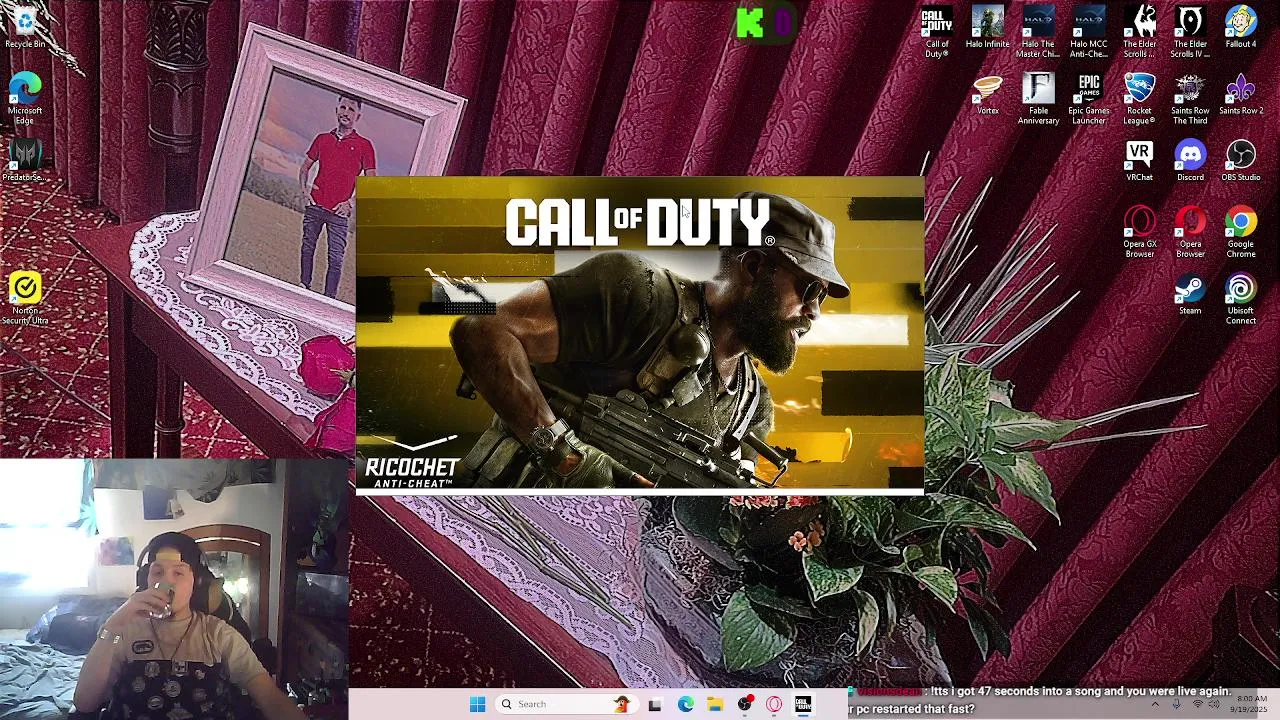
Task: Open VRChat desktop shortcut
Action: tap(1140, 161)
